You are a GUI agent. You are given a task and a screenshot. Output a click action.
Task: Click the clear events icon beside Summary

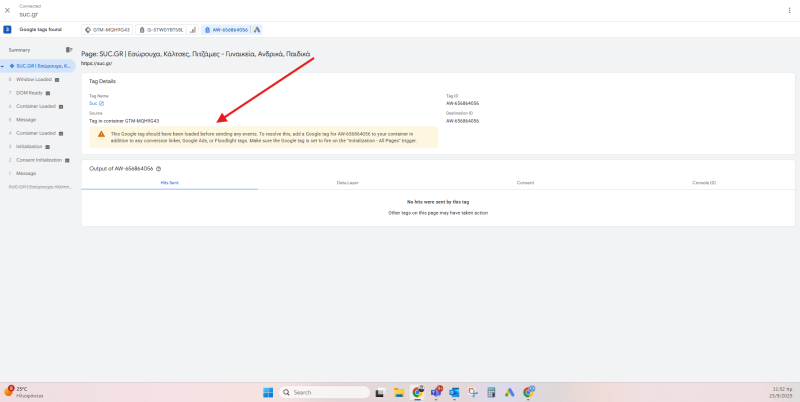[x=69, y=49]
